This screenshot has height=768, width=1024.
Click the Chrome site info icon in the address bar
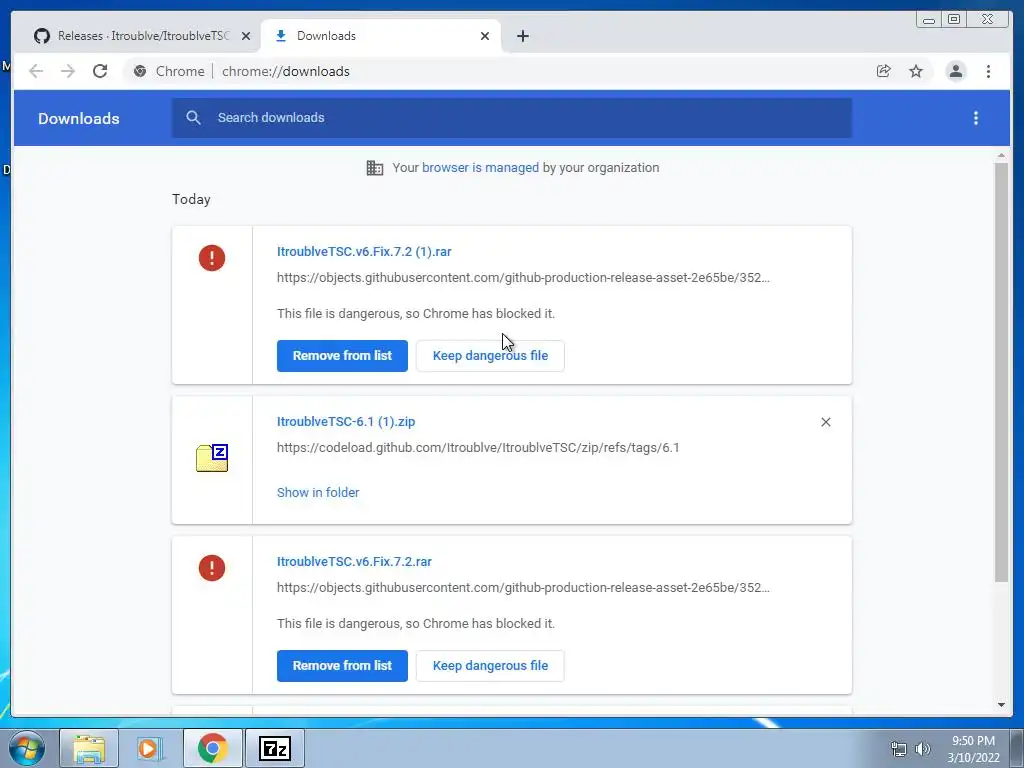(140, 71)
